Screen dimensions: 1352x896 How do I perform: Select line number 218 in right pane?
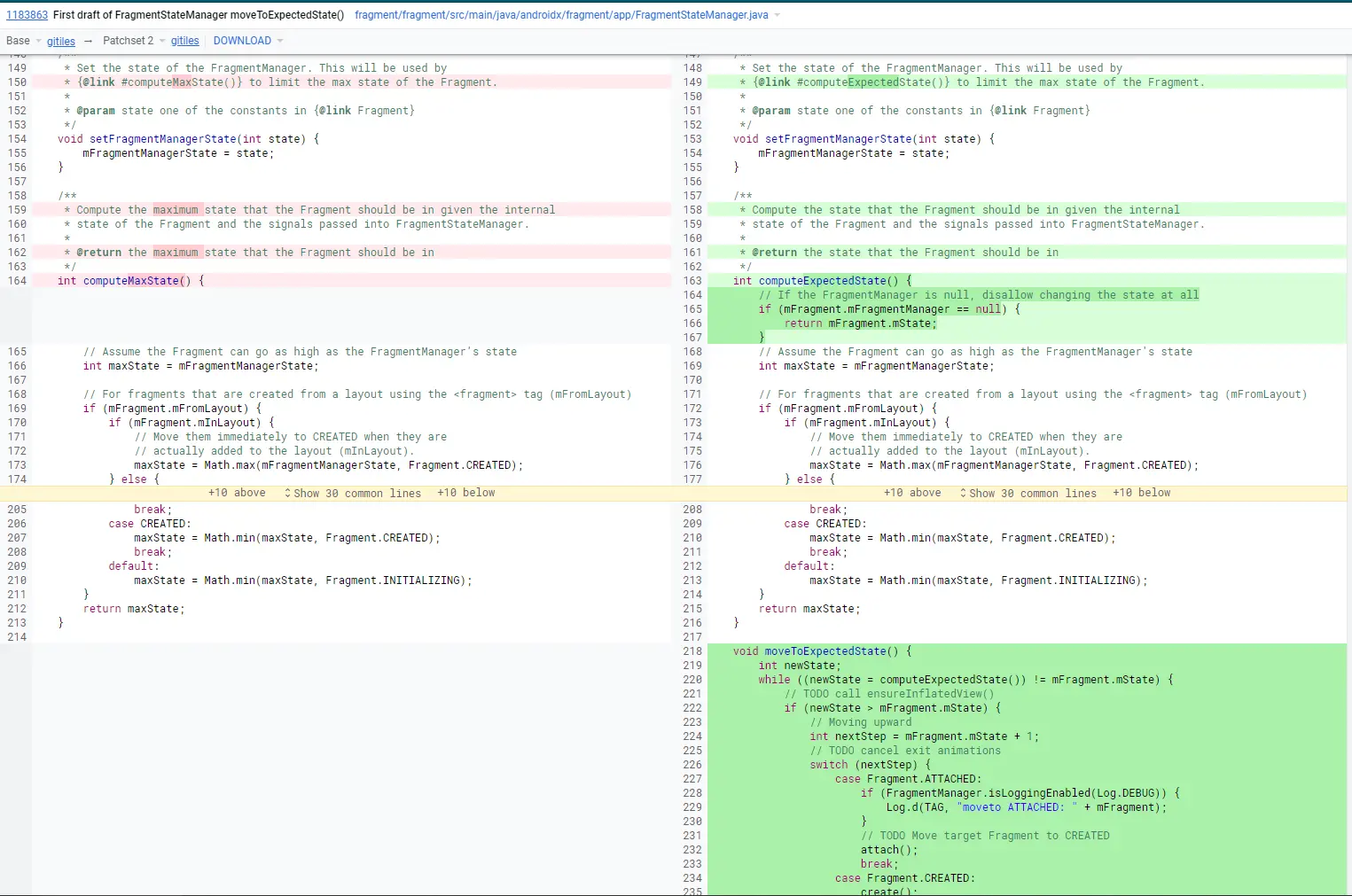coord(692,651)
